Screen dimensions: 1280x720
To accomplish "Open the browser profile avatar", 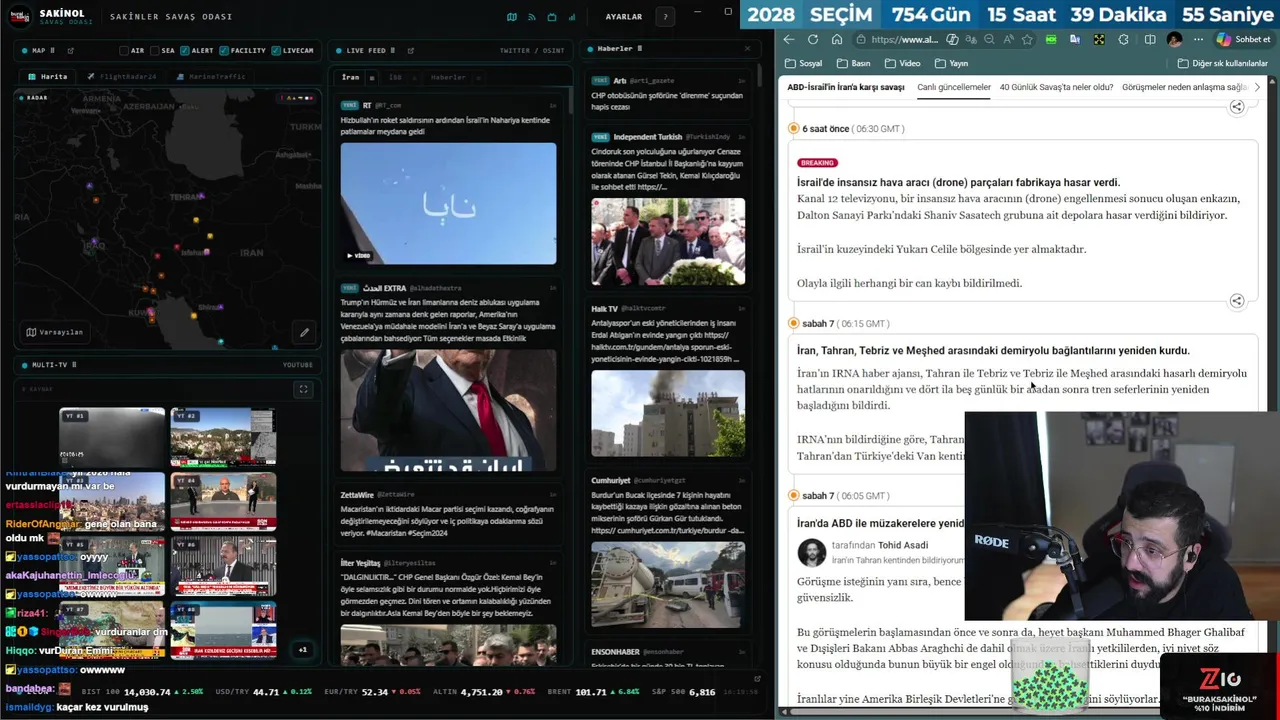I will point(1174,40).
